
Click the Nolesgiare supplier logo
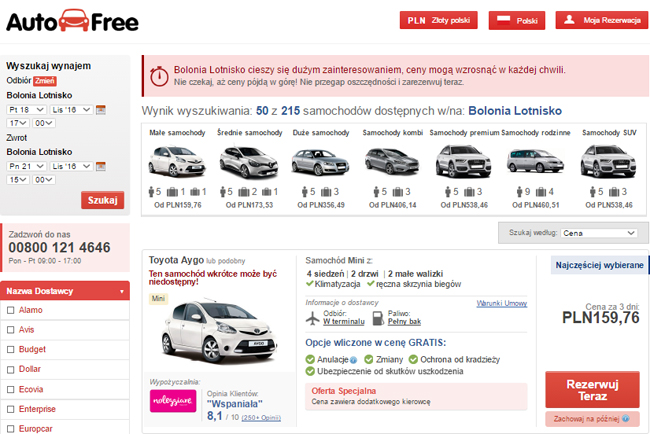173,401
